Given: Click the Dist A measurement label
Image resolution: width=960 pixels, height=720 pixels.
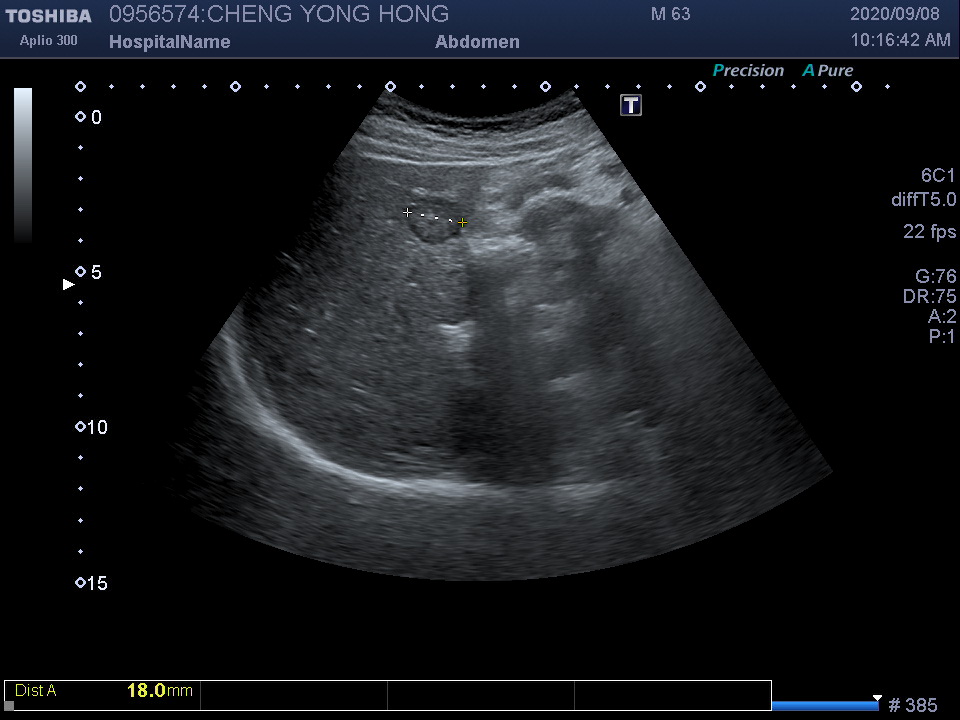Looking at the screenshot, I should pos(36,691).
